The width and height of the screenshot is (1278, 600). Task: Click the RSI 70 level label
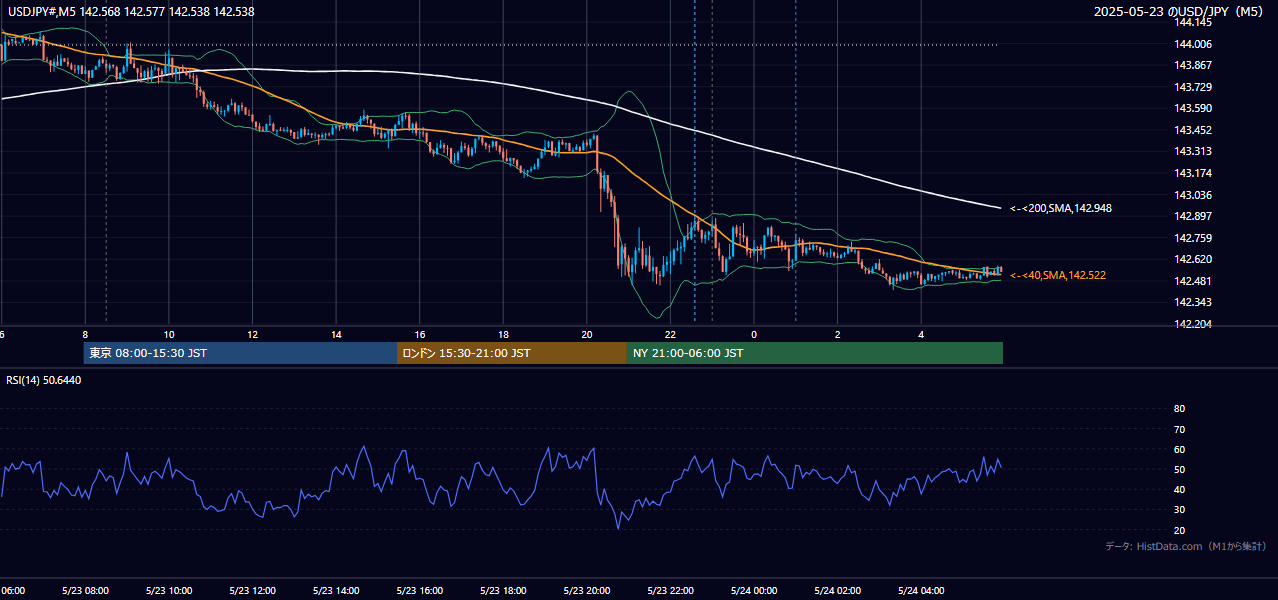coord(1179,430)
